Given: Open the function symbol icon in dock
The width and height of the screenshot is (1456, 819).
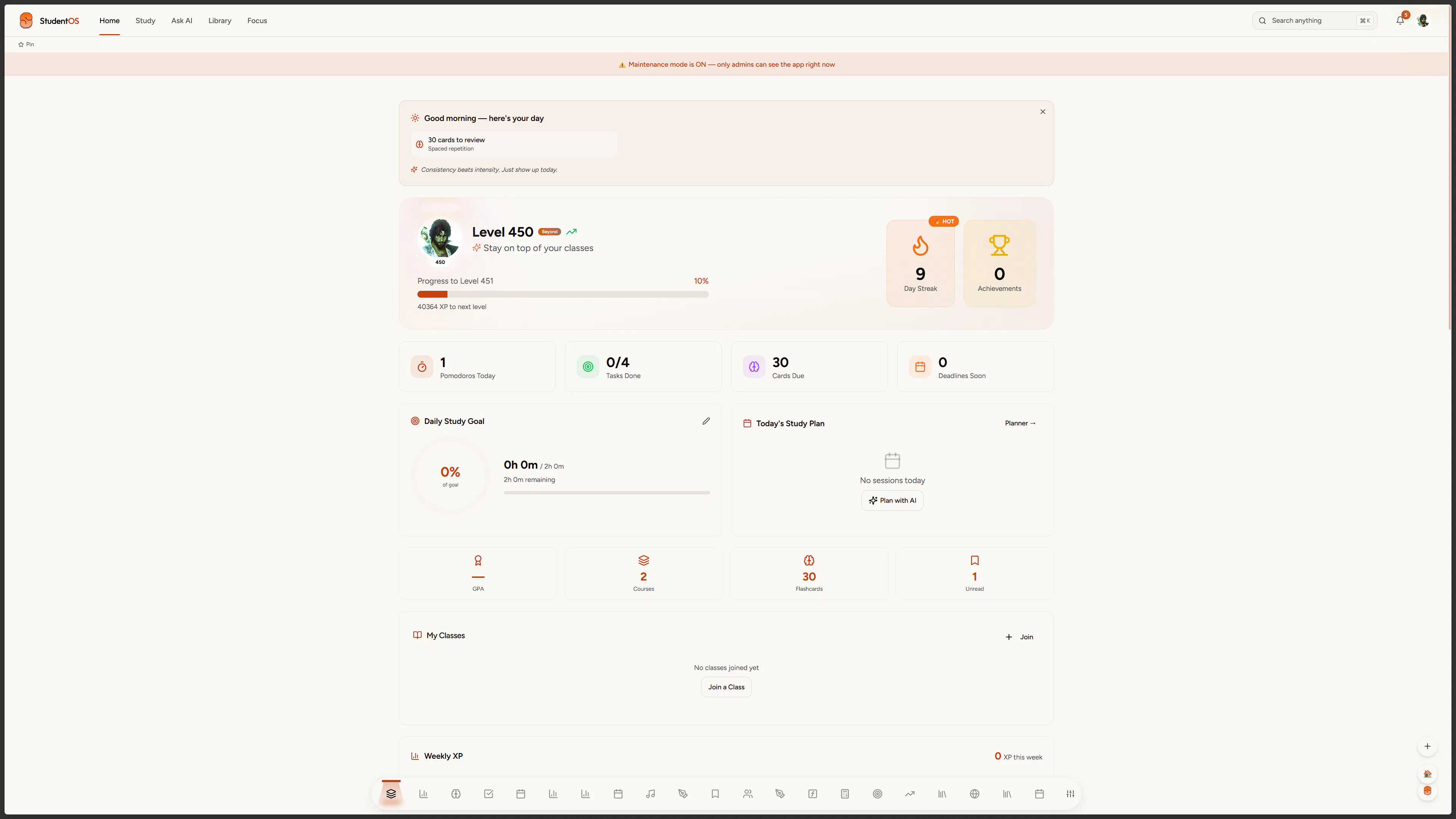Looking at the screenshot, I should 813,794.
